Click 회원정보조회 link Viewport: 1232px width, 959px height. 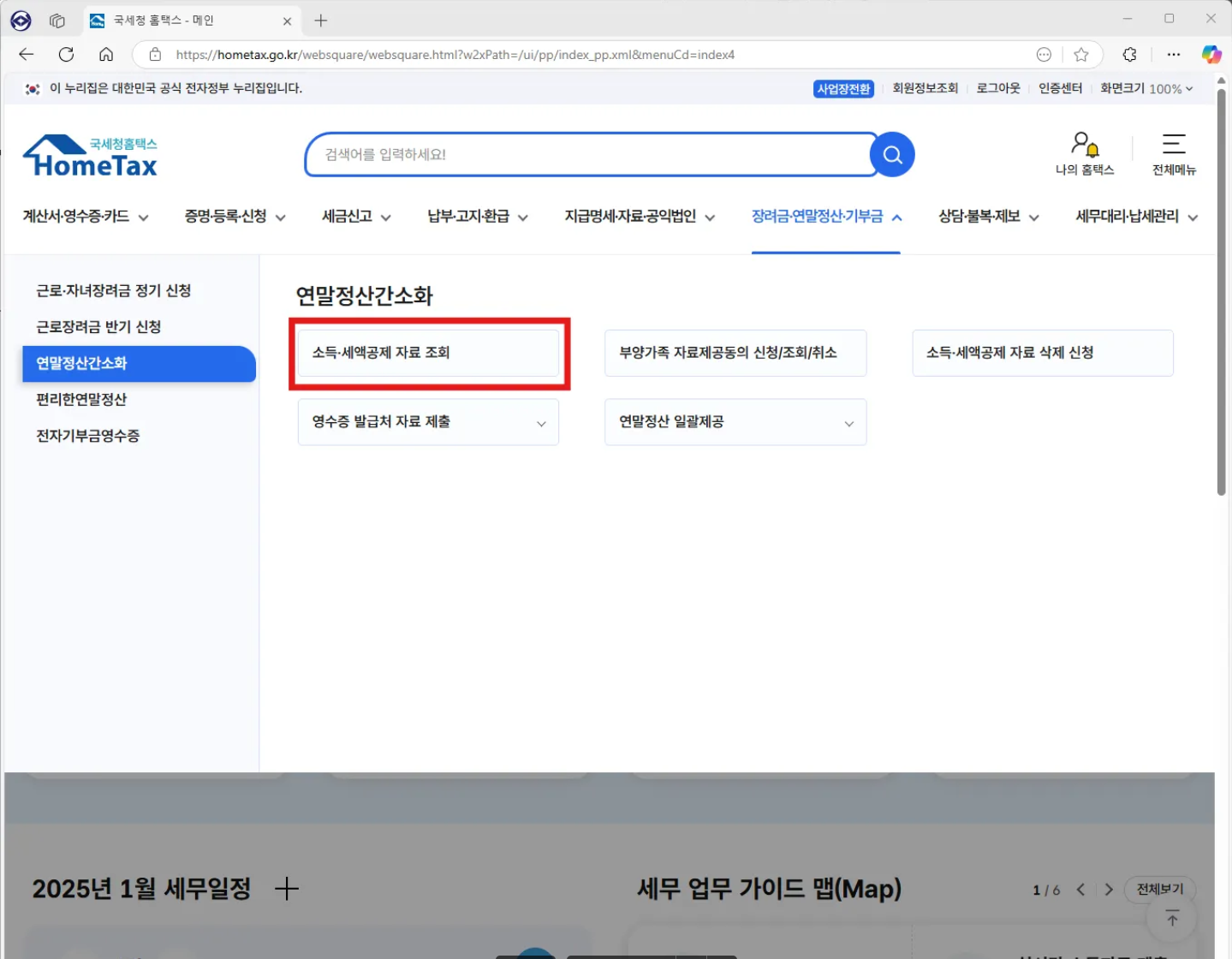(x=925, y=88)
